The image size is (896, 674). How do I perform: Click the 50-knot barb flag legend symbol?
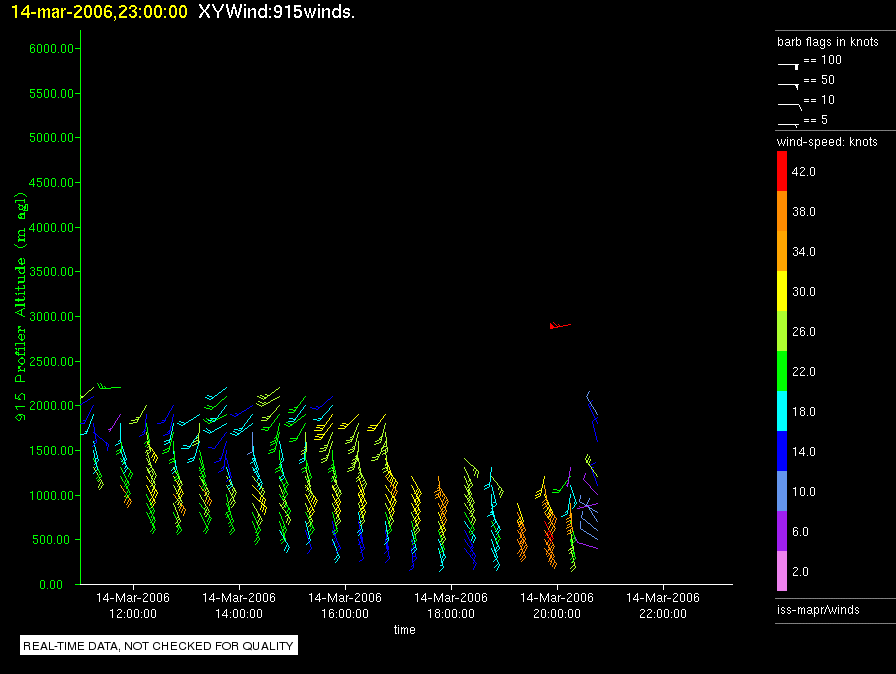pyautogui.click(x=788, y=83)
